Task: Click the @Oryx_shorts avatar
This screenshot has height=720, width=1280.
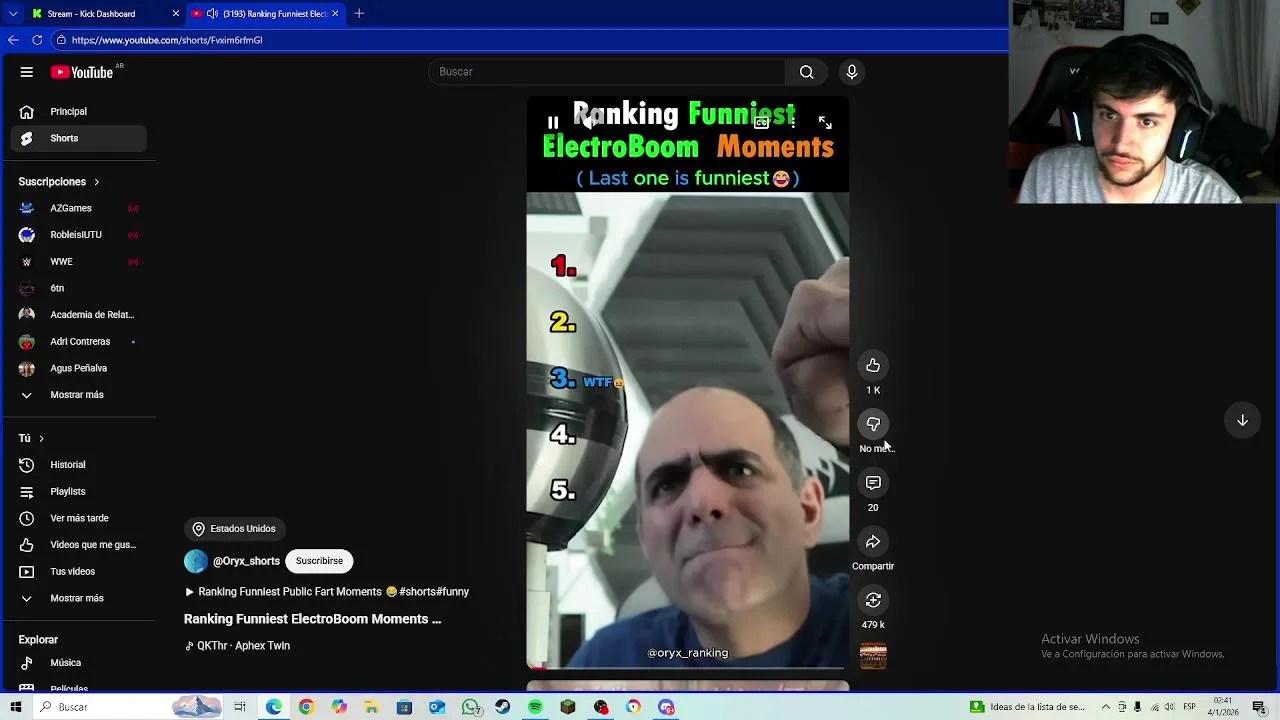Action: [196, 561]
